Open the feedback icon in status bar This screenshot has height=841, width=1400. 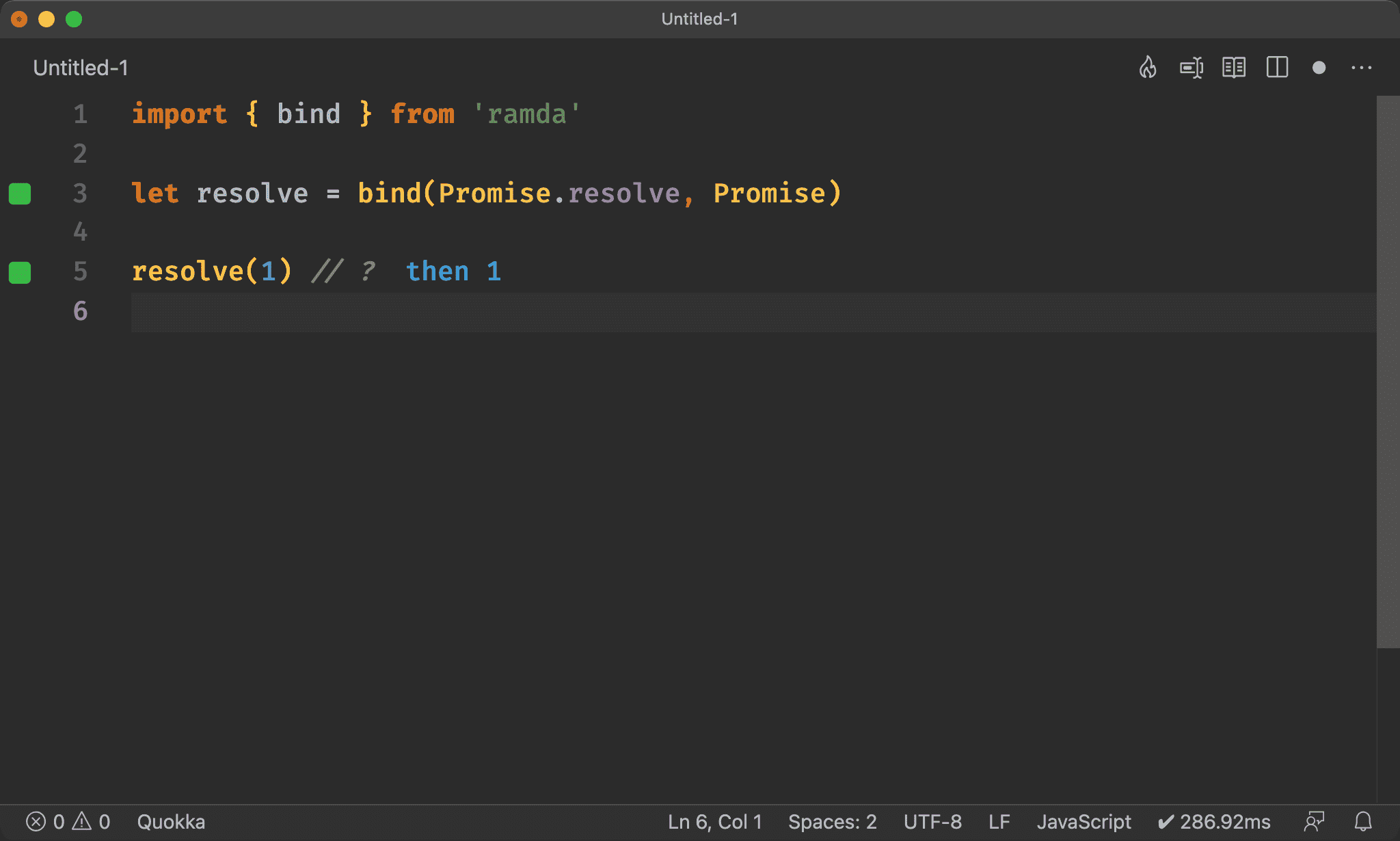point(1314,821)
